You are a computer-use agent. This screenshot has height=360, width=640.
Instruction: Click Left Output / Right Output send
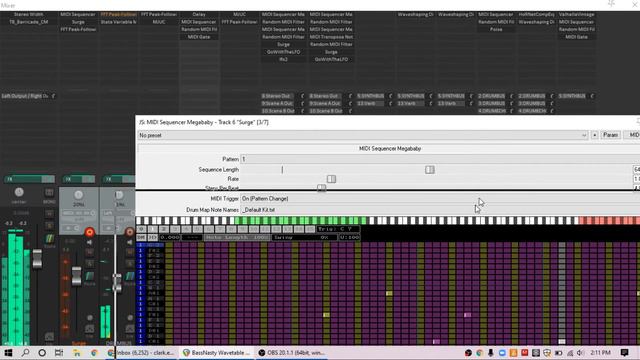pos(25,96)
